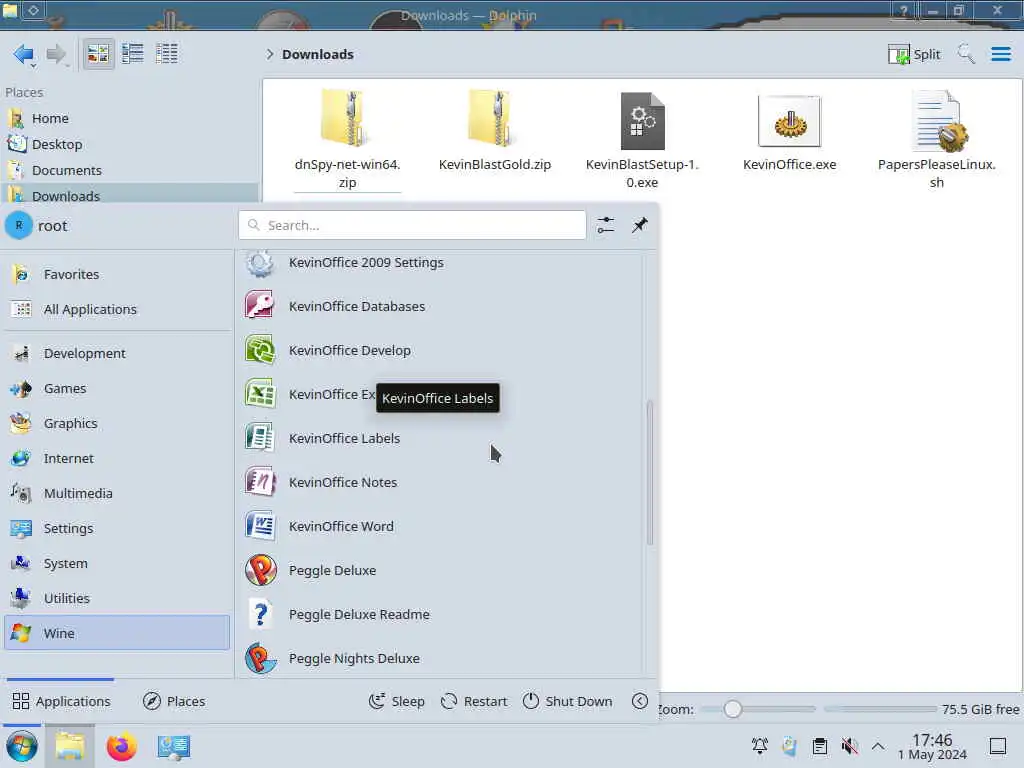Select KevinBlastGold.zip archive
The image size is (1024, 768).
pyautogui.click(x=494, y=130)
